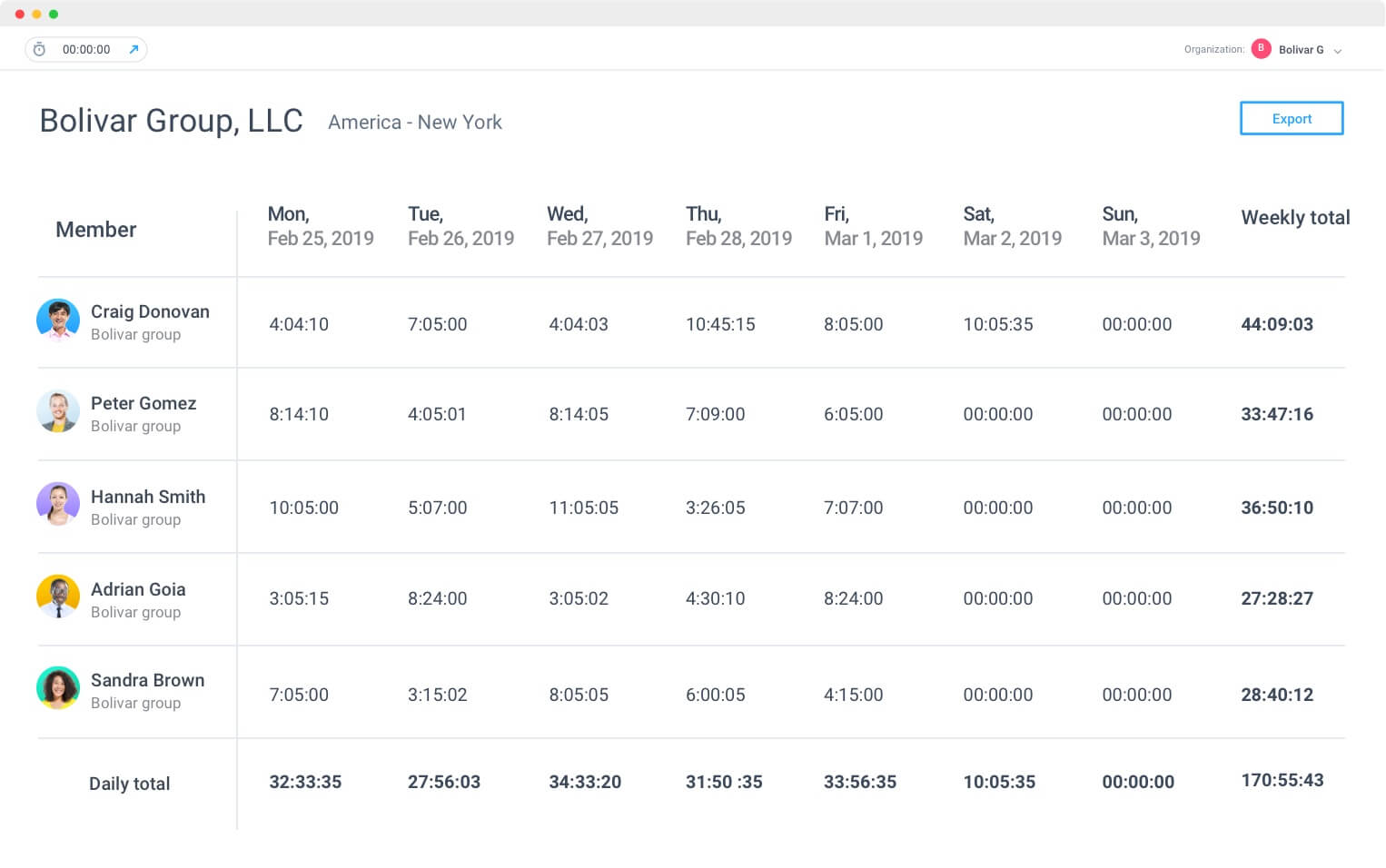Click the Member column header
Screen dimensions: 1386x868
coord(96,230)
